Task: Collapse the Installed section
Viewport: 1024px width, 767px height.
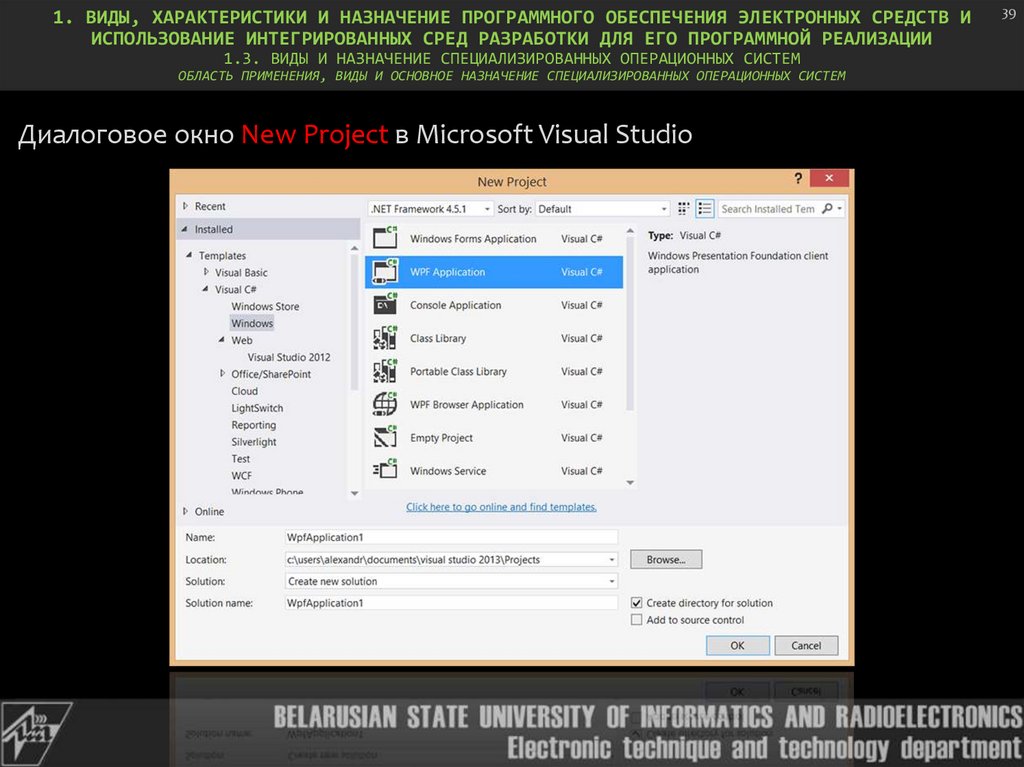Action: click(x=185, y=229)
